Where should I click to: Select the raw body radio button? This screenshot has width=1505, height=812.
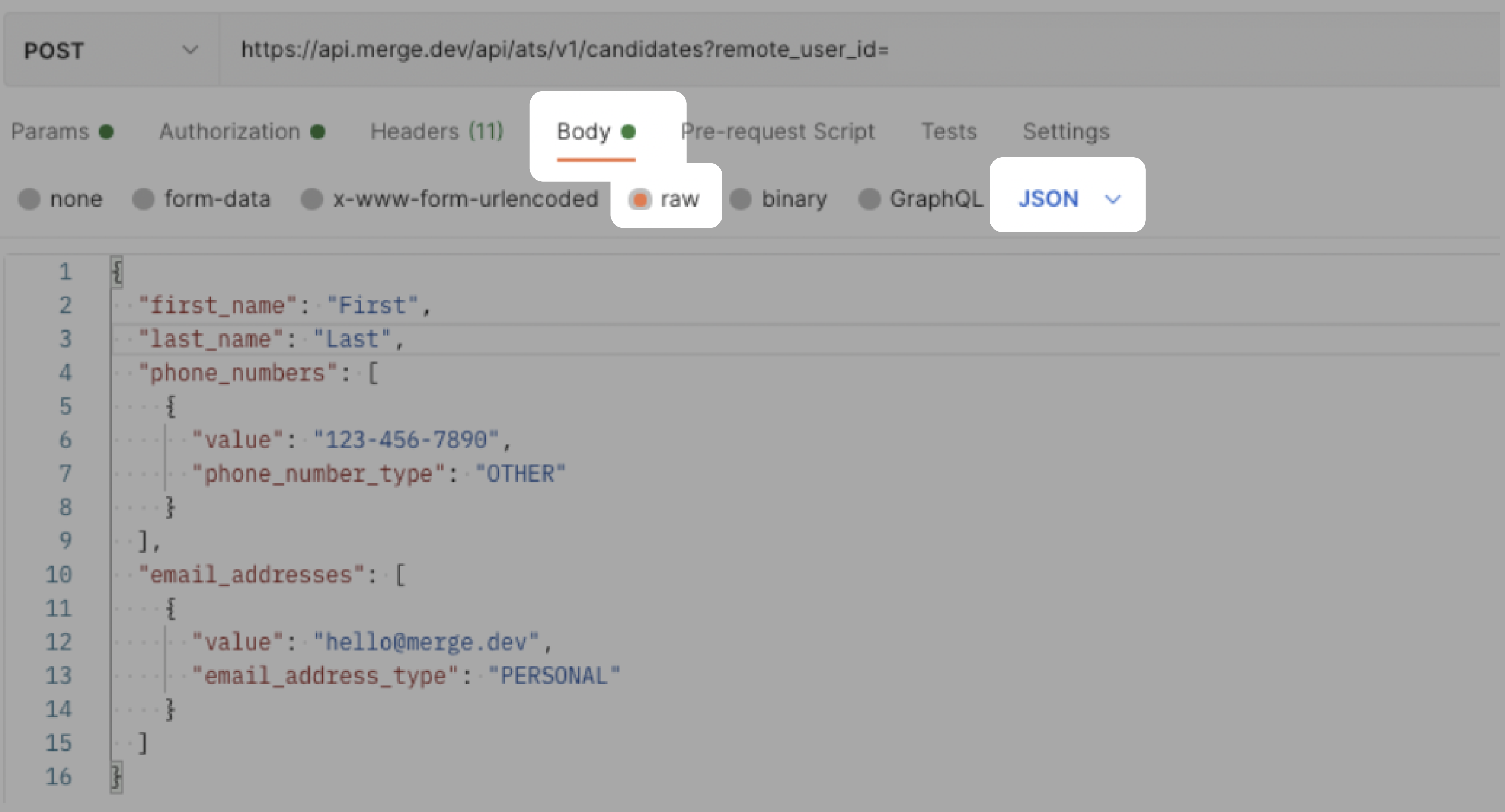click(x=640, y=199)
